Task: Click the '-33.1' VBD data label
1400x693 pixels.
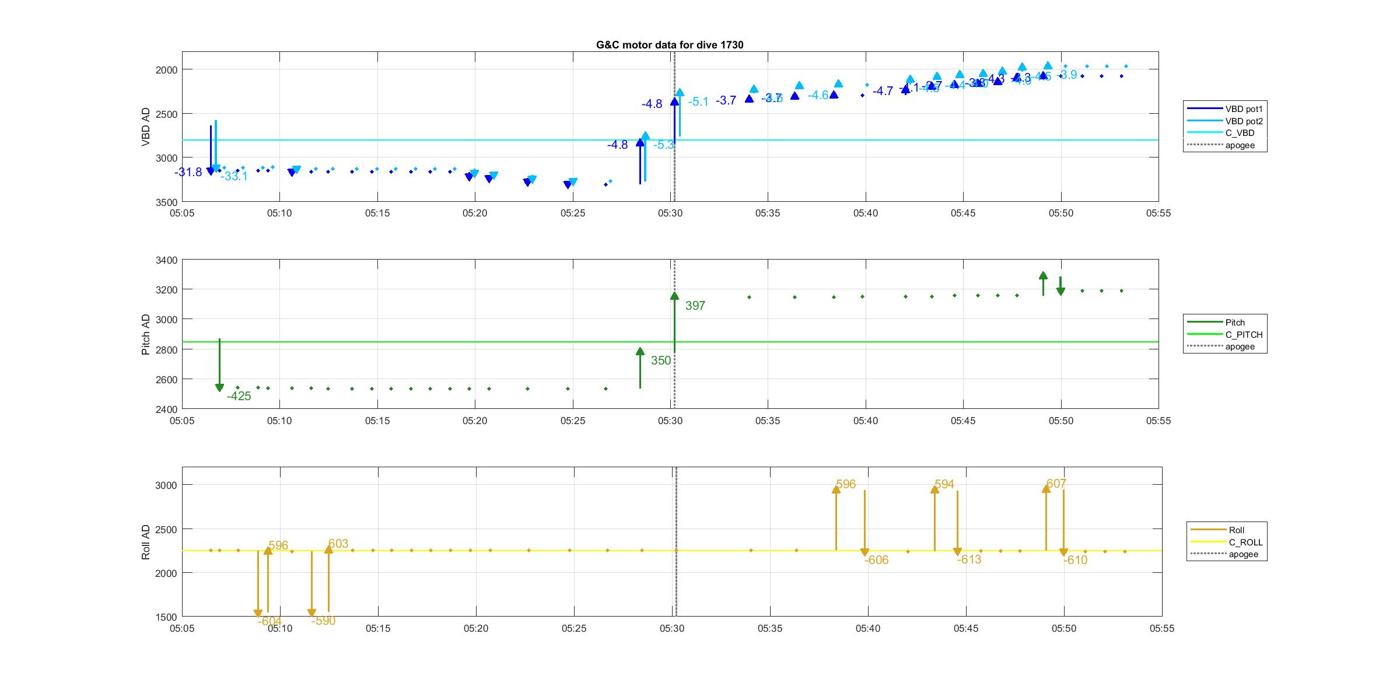Action: [234, 177]
